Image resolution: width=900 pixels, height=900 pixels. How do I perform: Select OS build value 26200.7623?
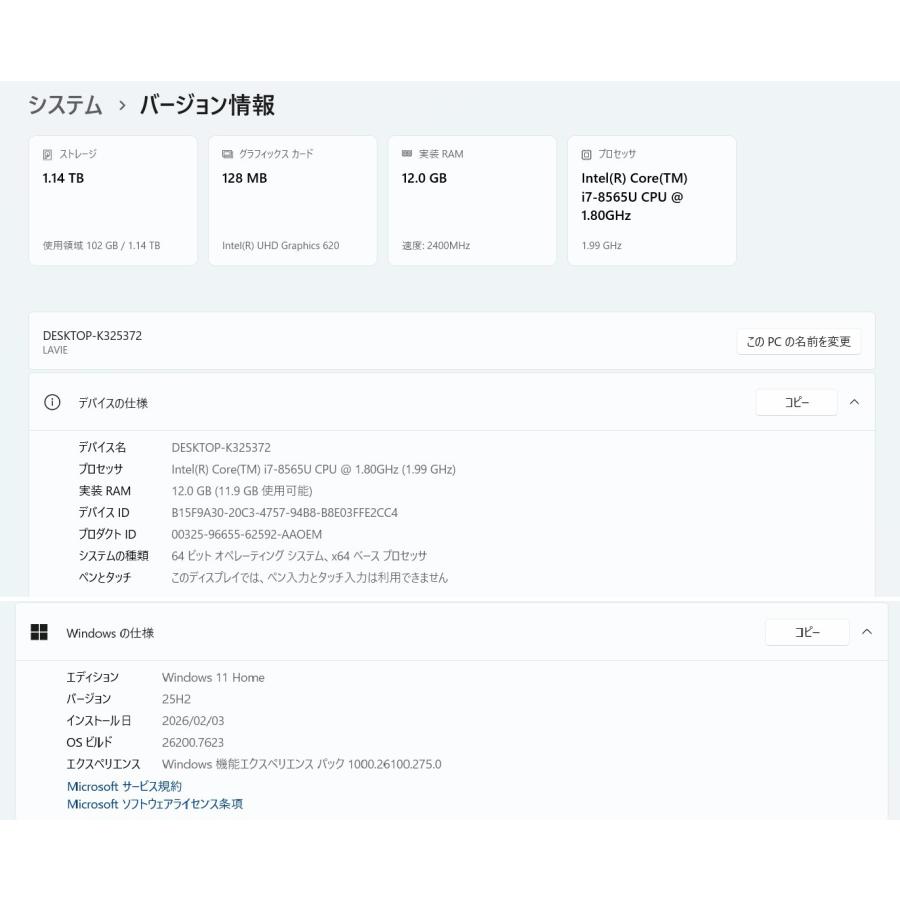(x=193, y=743)
